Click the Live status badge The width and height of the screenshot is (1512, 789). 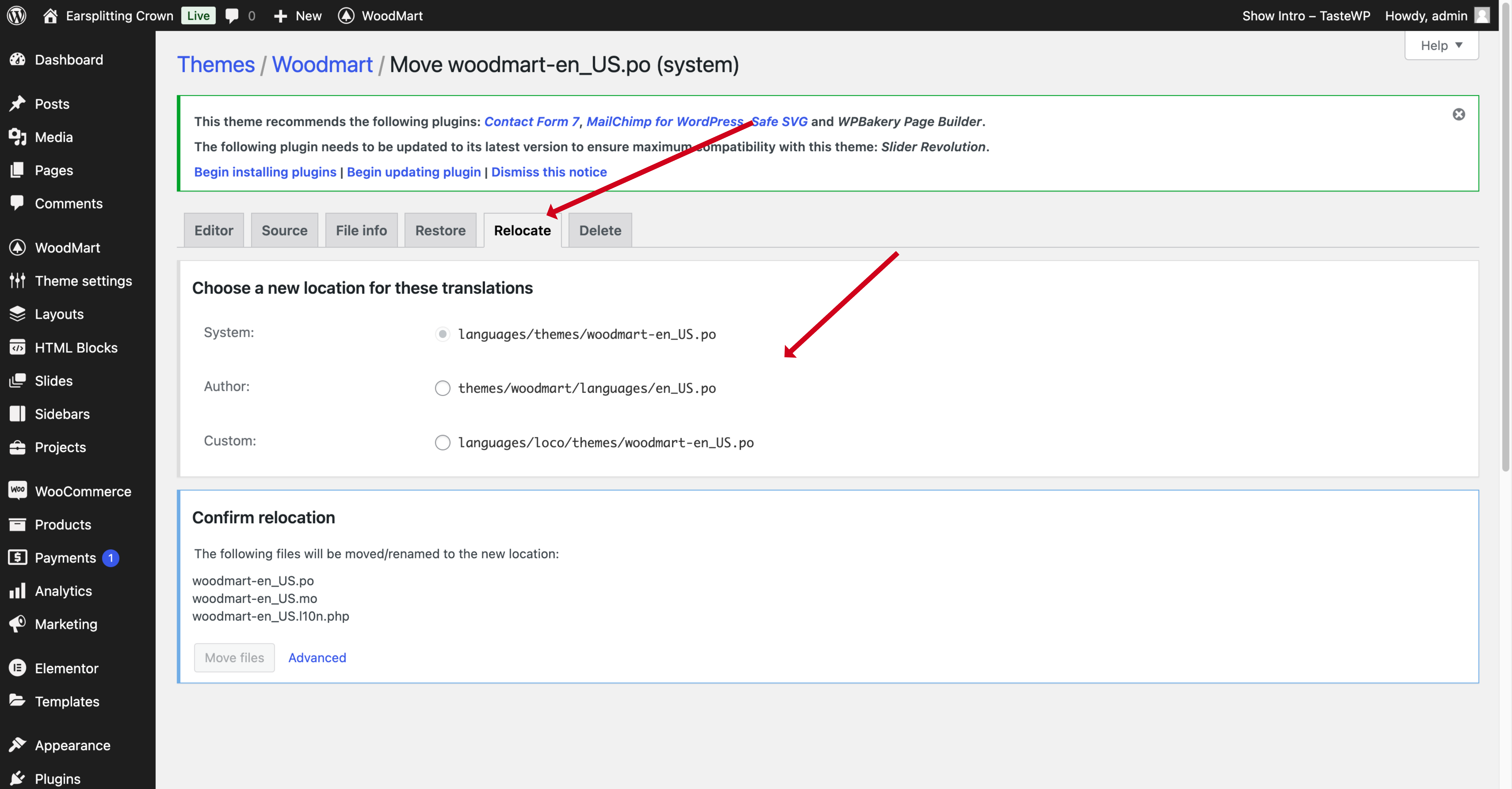click(x=198, y=16)
